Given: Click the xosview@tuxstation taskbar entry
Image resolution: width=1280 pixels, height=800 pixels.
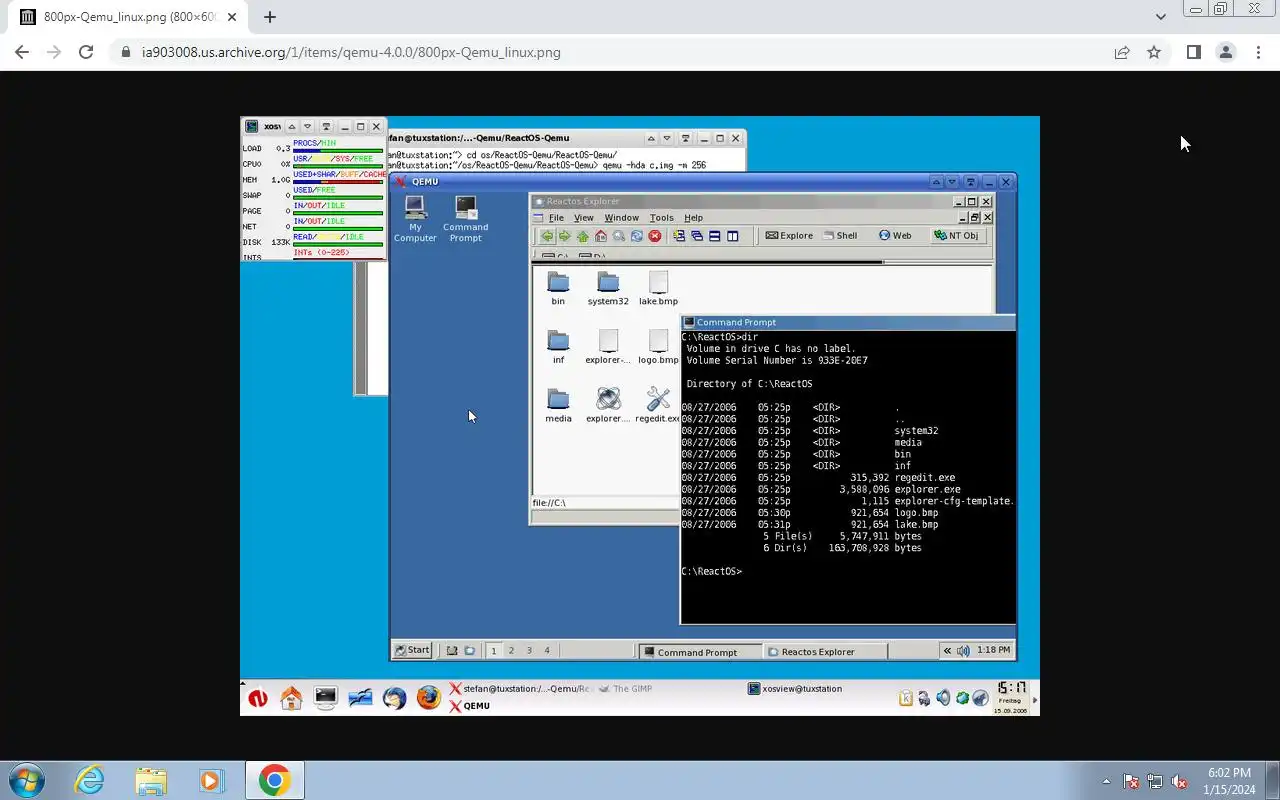Looking at the screenshot, I should [x=795, y=689].
